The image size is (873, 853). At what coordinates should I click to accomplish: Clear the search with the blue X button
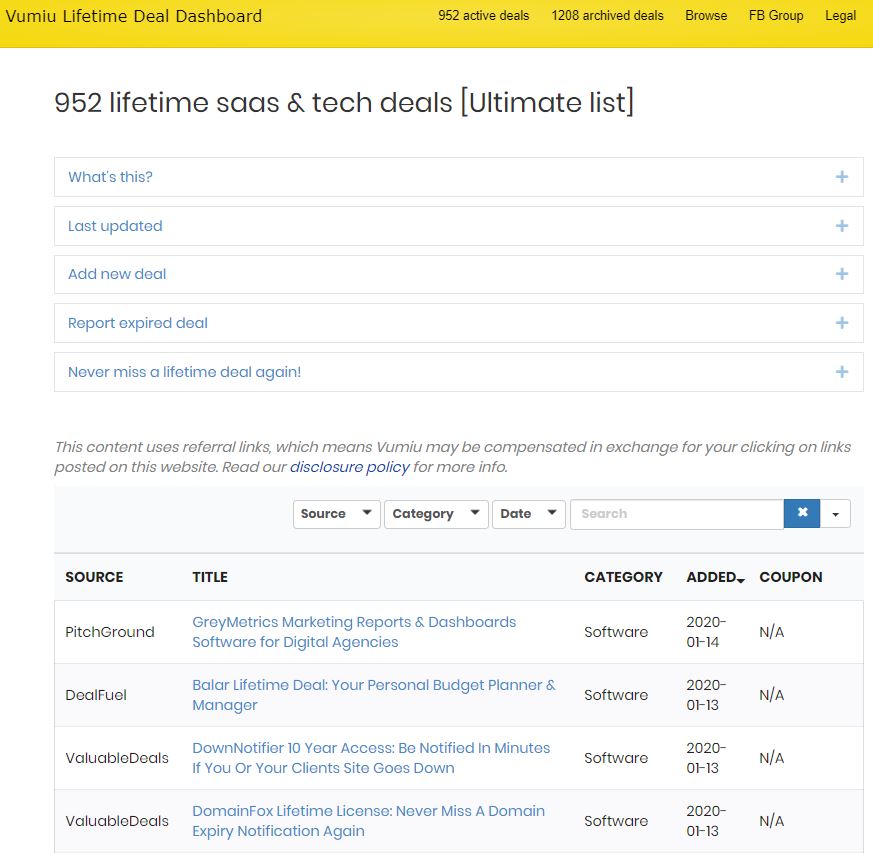(802, 513)
